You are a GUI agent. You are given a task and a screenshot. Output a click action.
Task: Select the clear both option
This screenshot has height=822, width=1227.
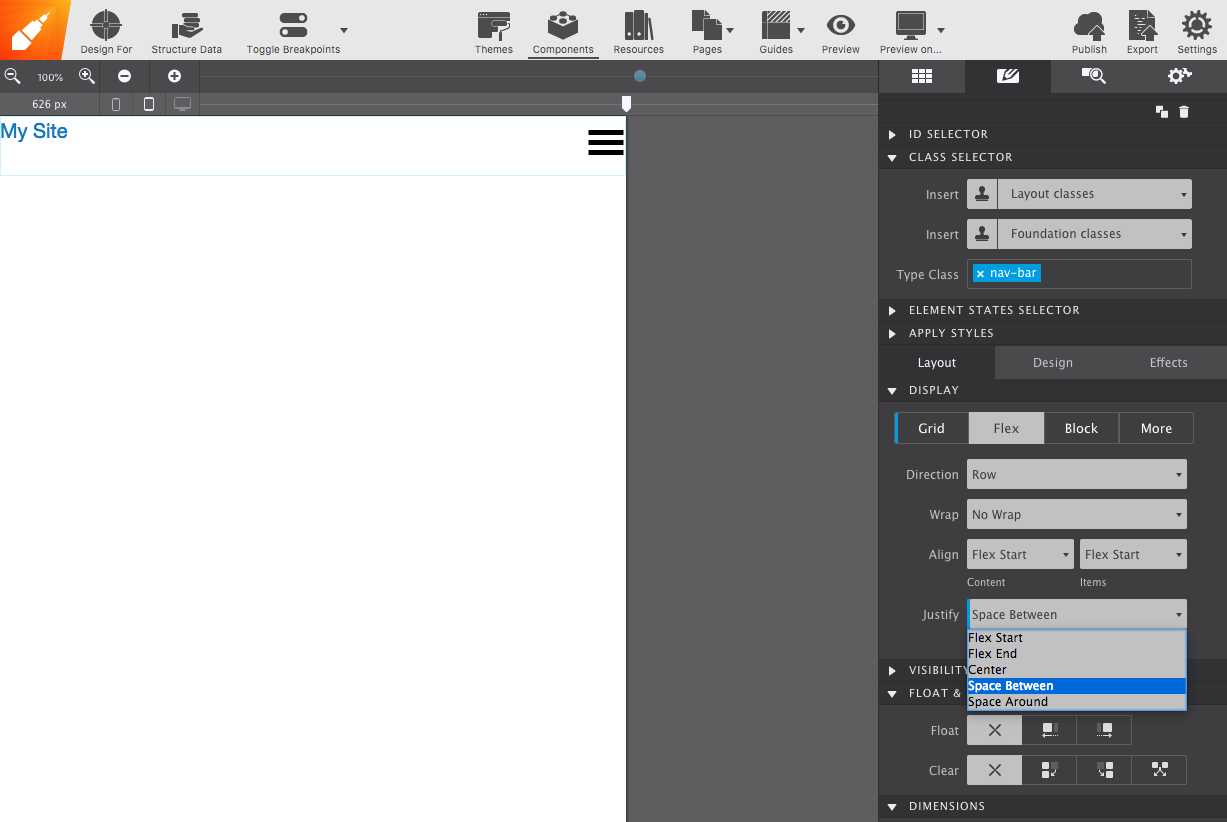pos(1159,770)
